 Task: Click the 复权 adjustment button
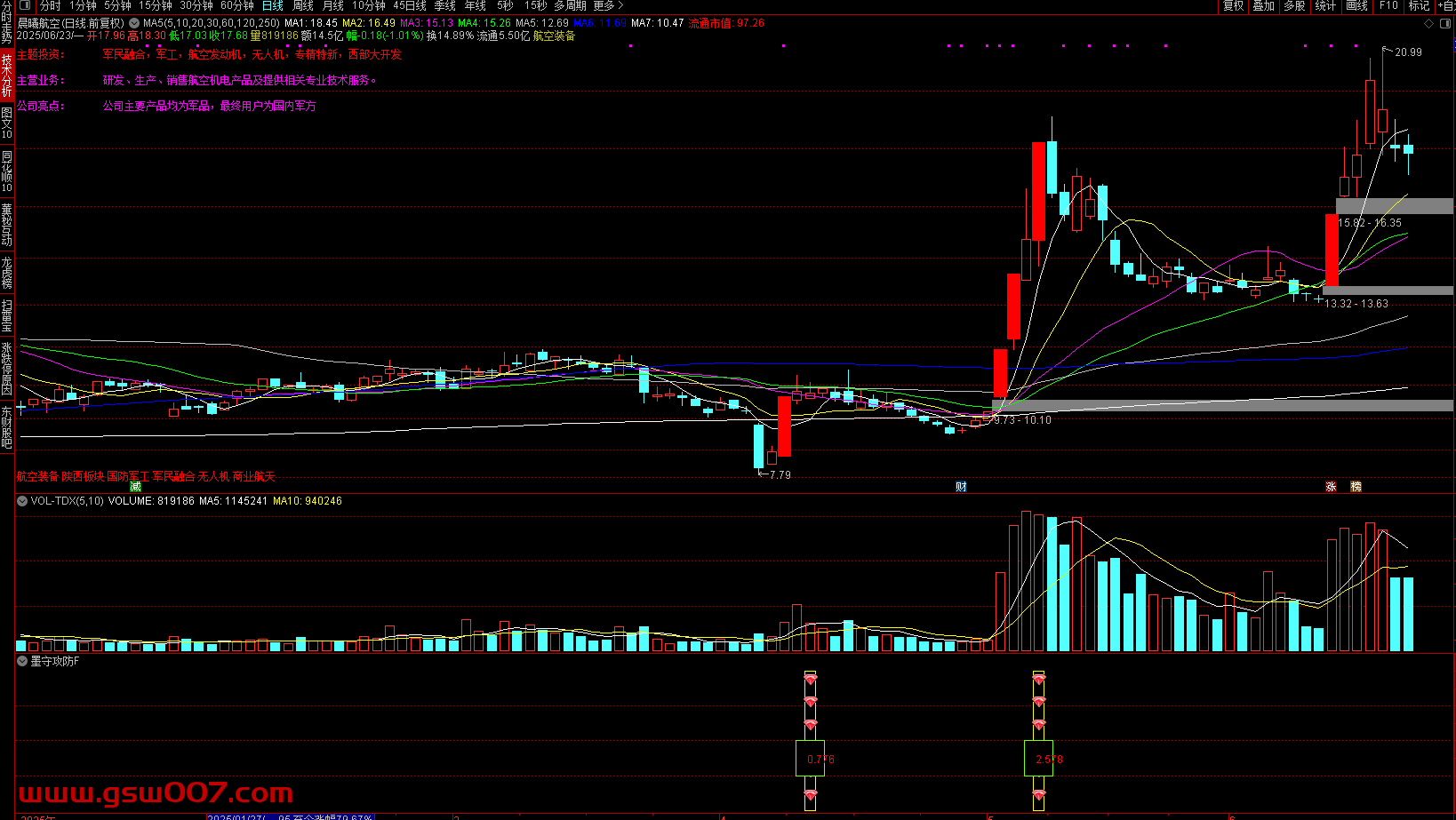tap(1233, 6)
